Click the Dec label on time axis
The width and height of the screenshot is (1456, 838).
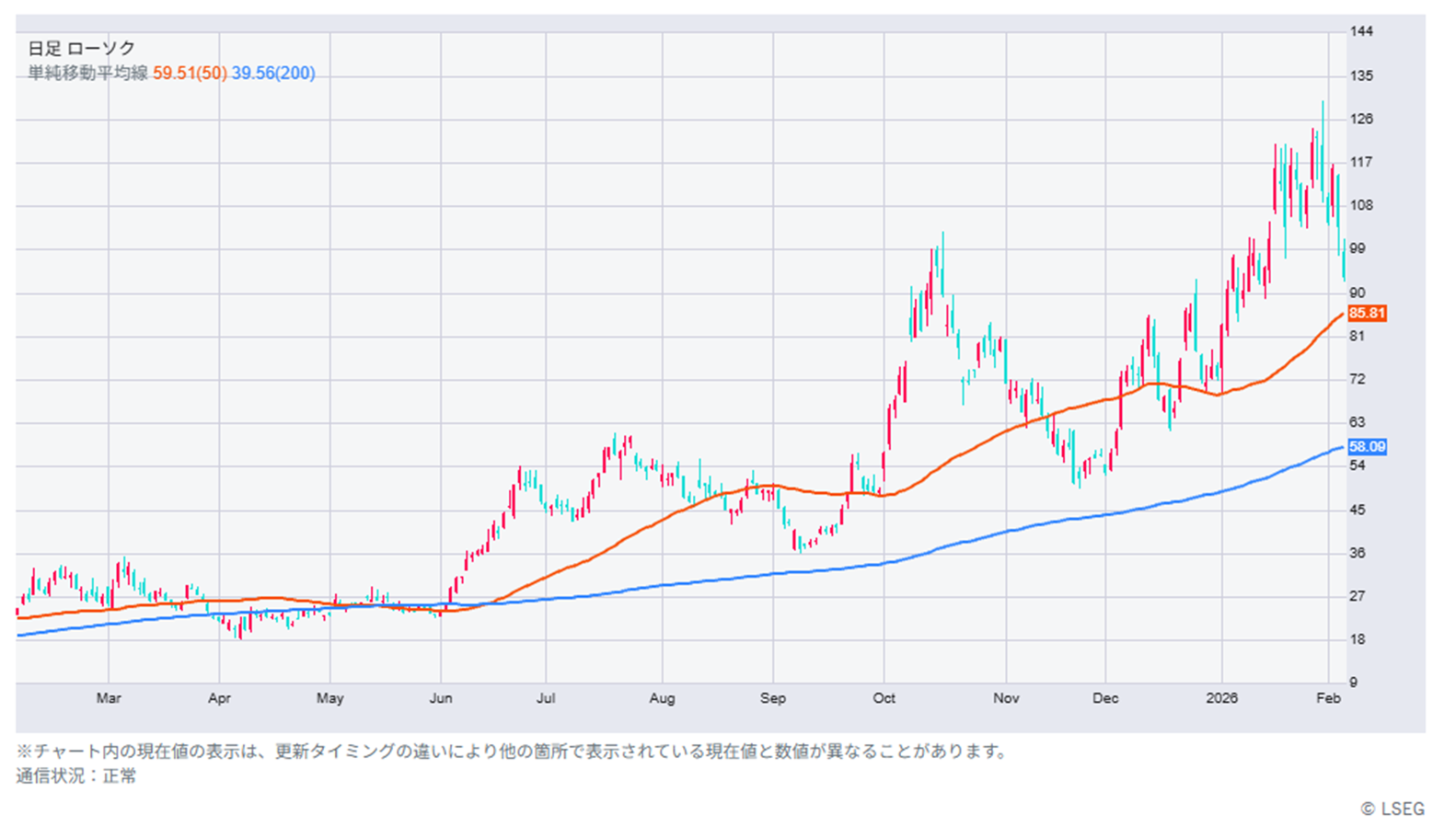pos(1105,698)
